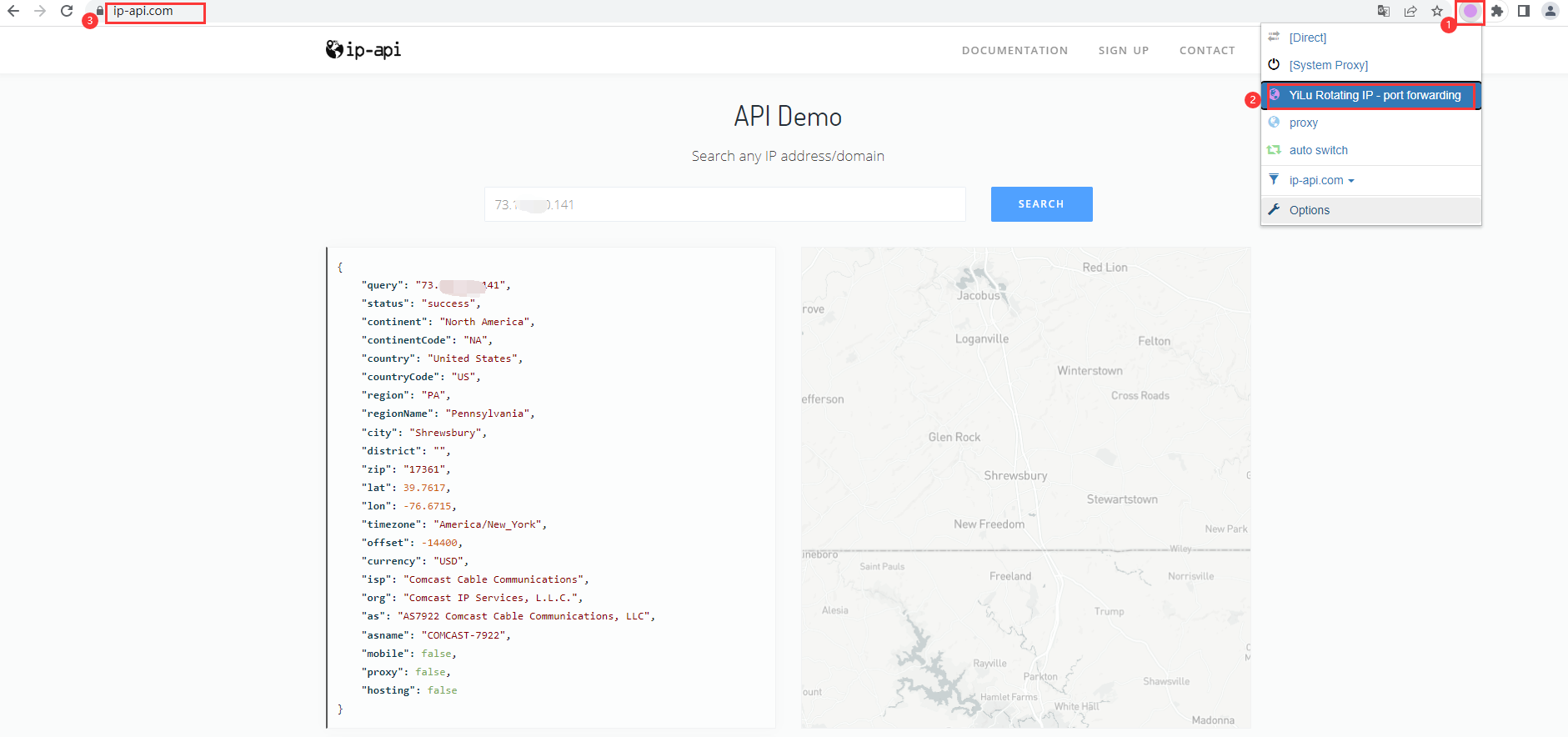Click the "AS7922 Comcast Cable Communications, LLC" value
The height and width of the screenshot is (737, 1568).
(x=524, y=616)
